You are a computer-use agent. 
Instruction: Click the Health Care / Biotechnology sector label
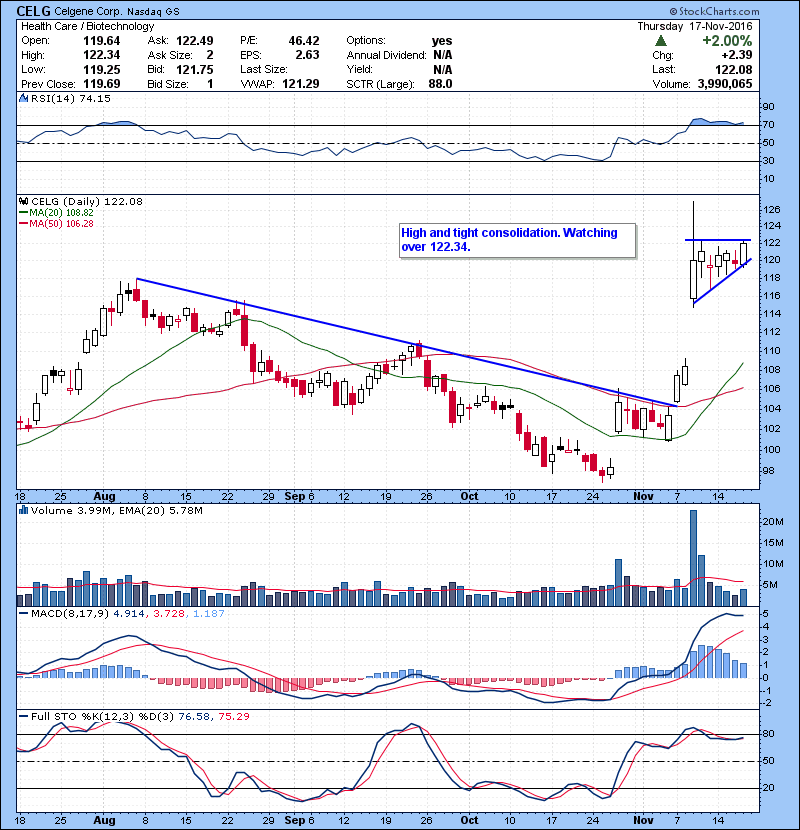pyautogui.click(x=87, y=26)
